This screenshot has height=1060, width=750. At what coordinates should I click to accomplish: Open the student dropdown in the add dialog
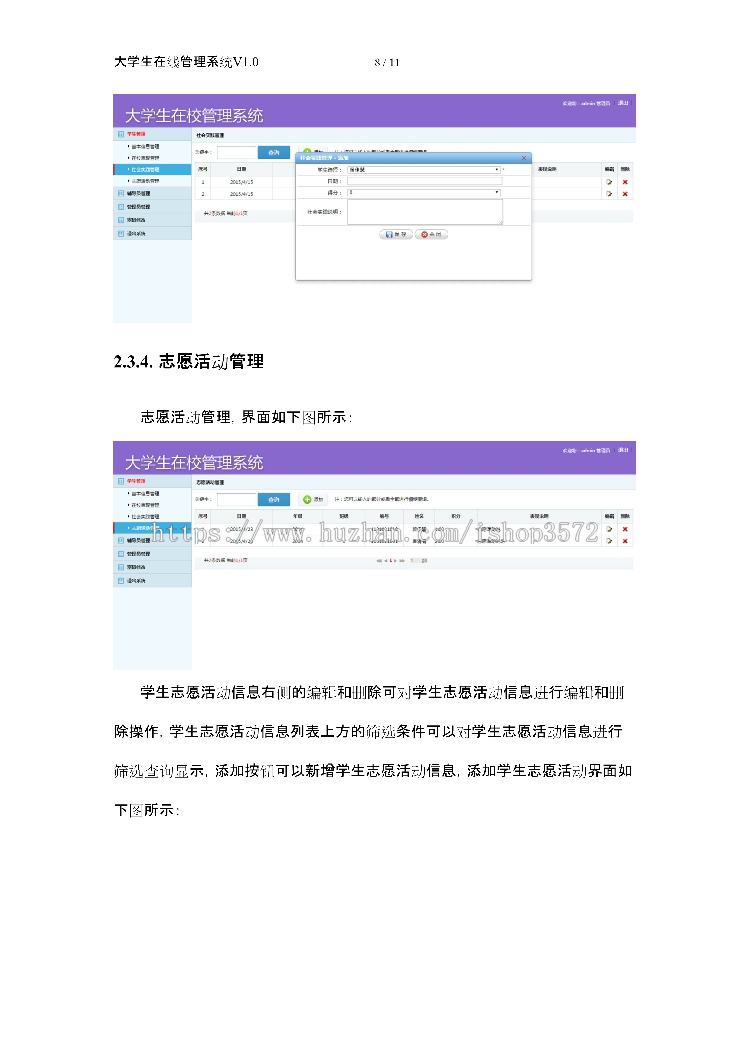click(424, 170)
